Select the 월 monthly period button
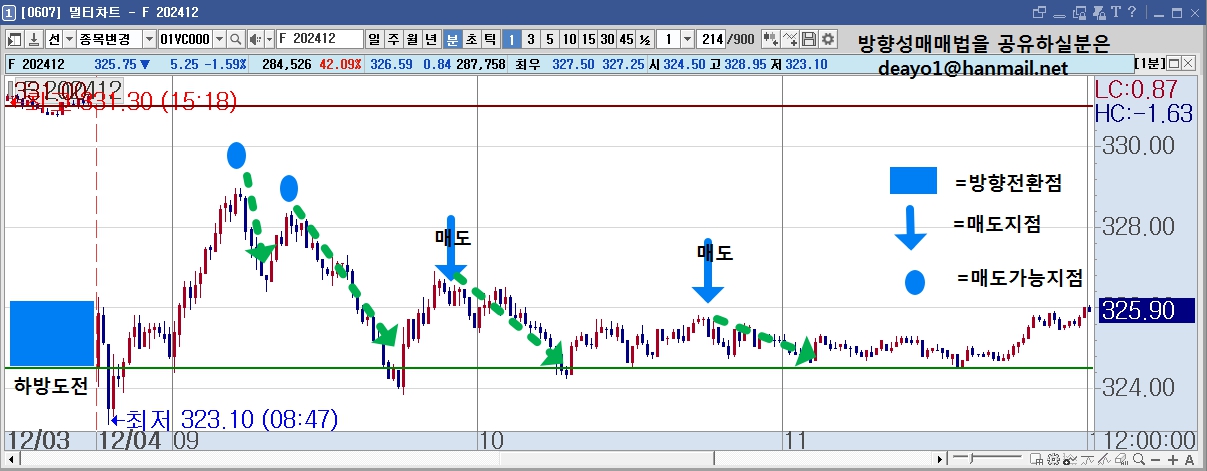Image resolution: width=1207 pixels, height=471 pixels. coord(413,39)
